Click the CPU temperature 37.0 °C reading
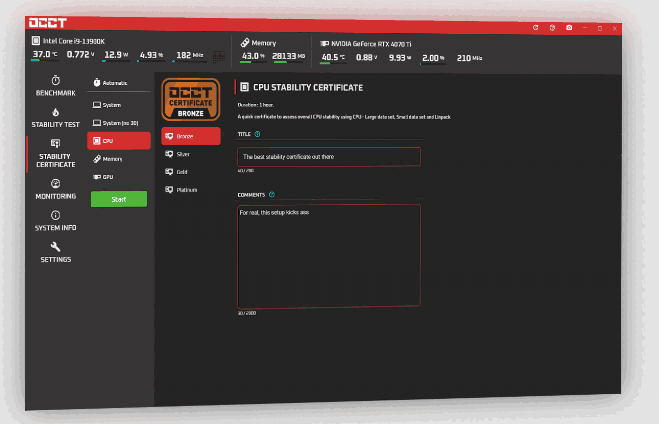659x424 pixels. 45,54
